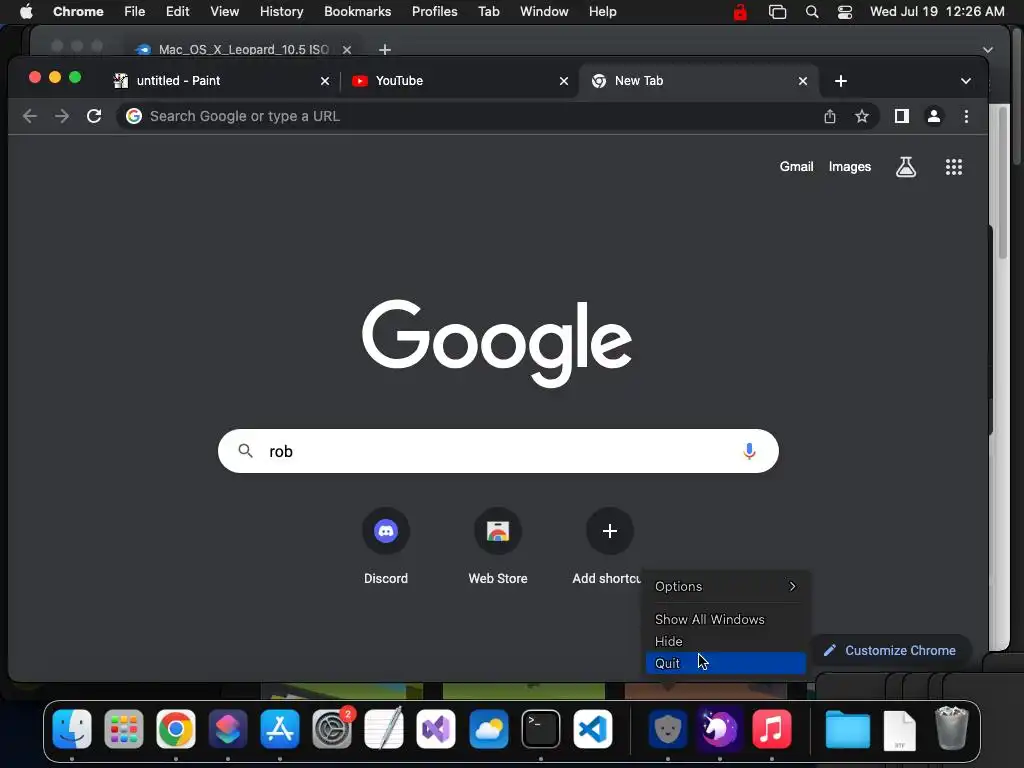1024x768 pixels.
Task: Click the search magnifier in Google box
Action: pos(246,451)
